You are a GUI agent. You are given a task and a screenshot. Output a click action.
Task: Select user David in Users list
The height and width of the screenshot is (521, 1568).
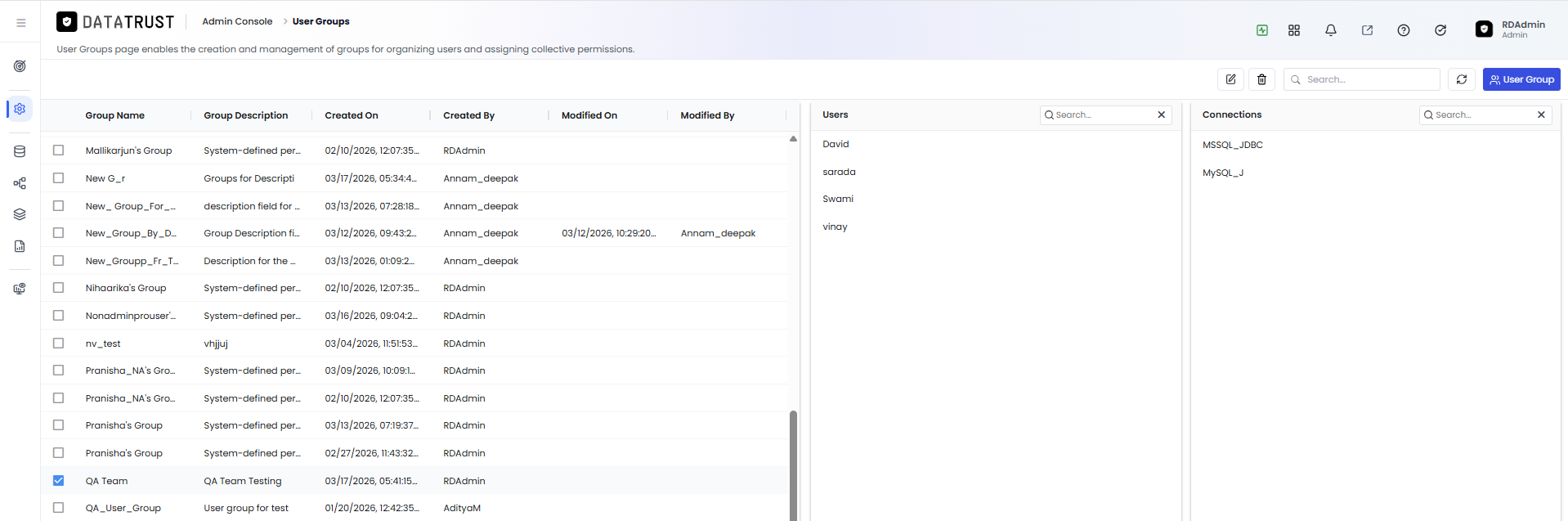836,144
